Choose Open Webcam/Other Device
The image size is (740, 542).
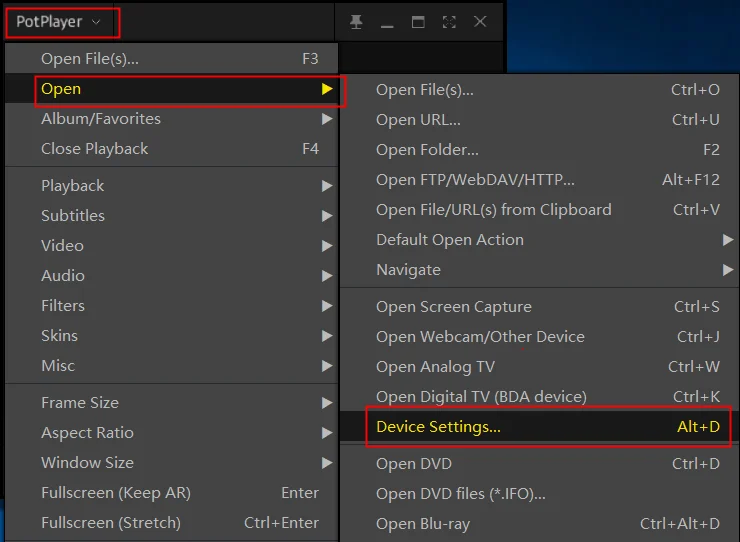click(539, 337)
